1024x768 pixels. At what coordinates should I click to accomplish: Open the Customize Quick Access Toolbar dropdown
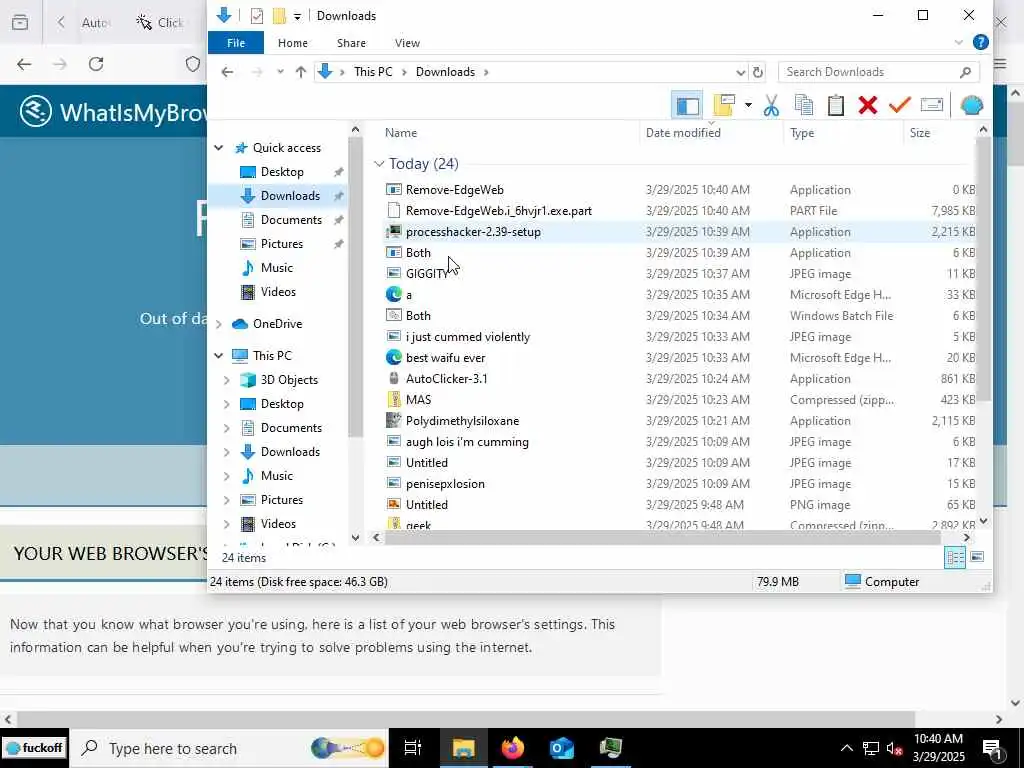[x=297, y=16]
